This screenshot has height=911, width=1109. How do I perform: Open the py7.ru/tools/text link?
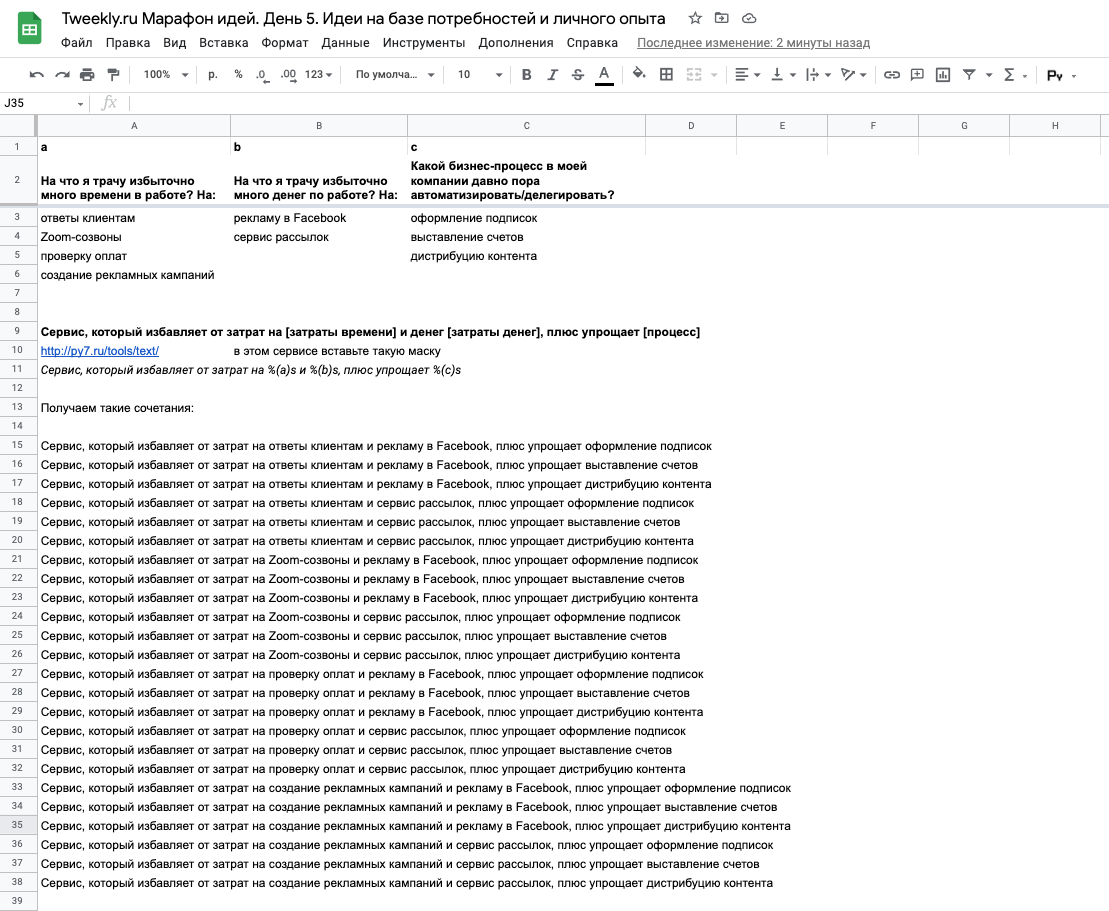tap(100, 351)
